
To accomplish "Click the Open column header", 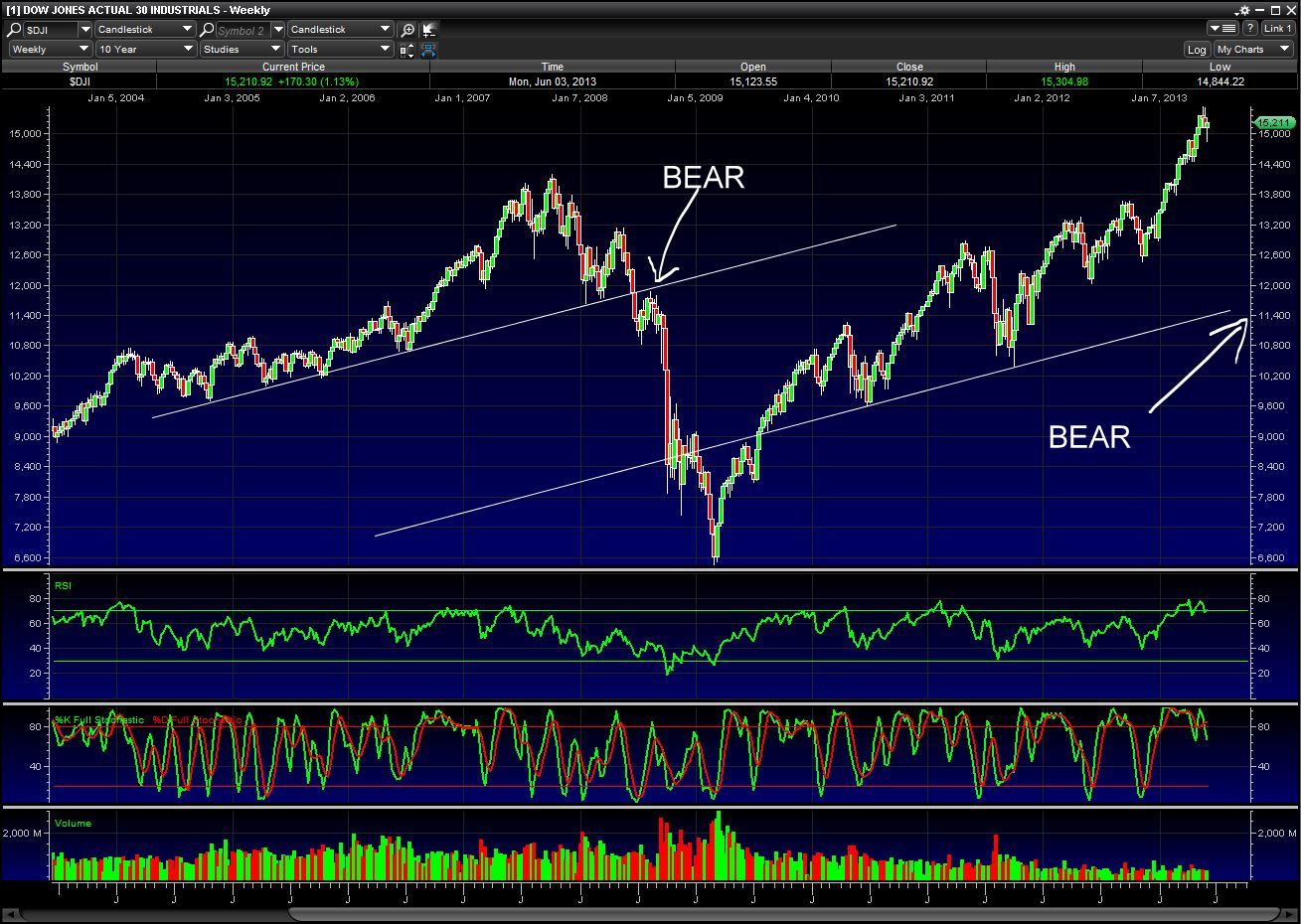I will pyautogui.click(x=753, y=67).
